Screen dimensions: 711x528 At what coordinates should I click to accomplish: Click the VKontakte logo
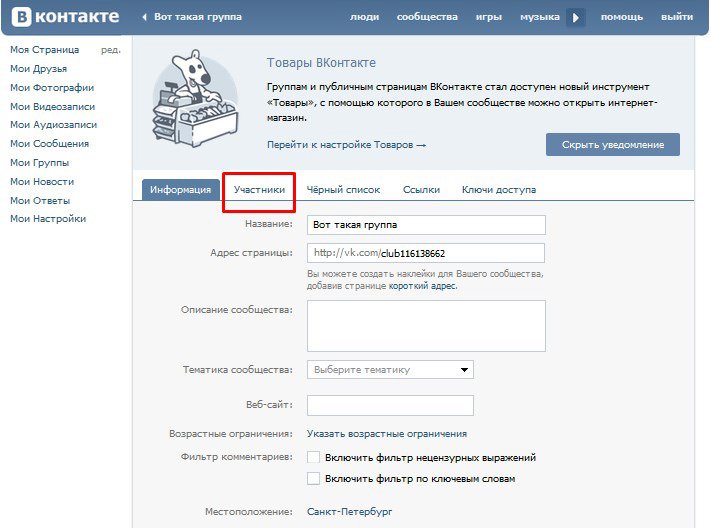coord(65,17)
